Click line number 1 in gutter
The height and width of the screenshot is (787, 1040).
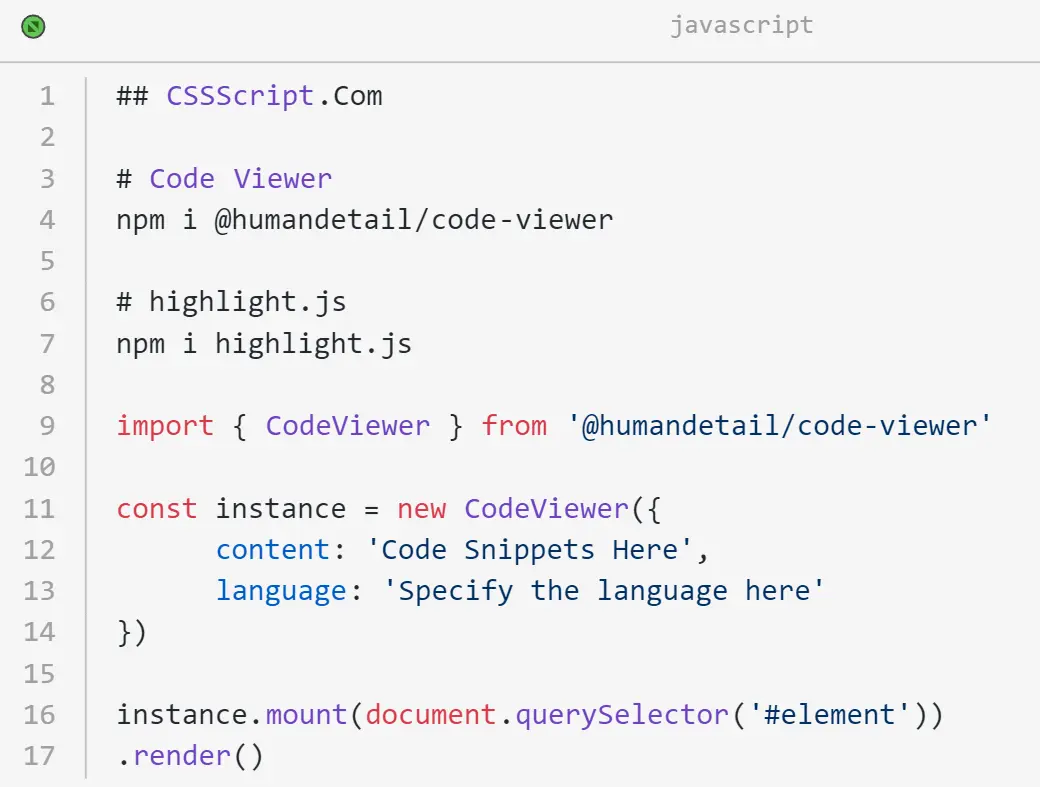47,97
